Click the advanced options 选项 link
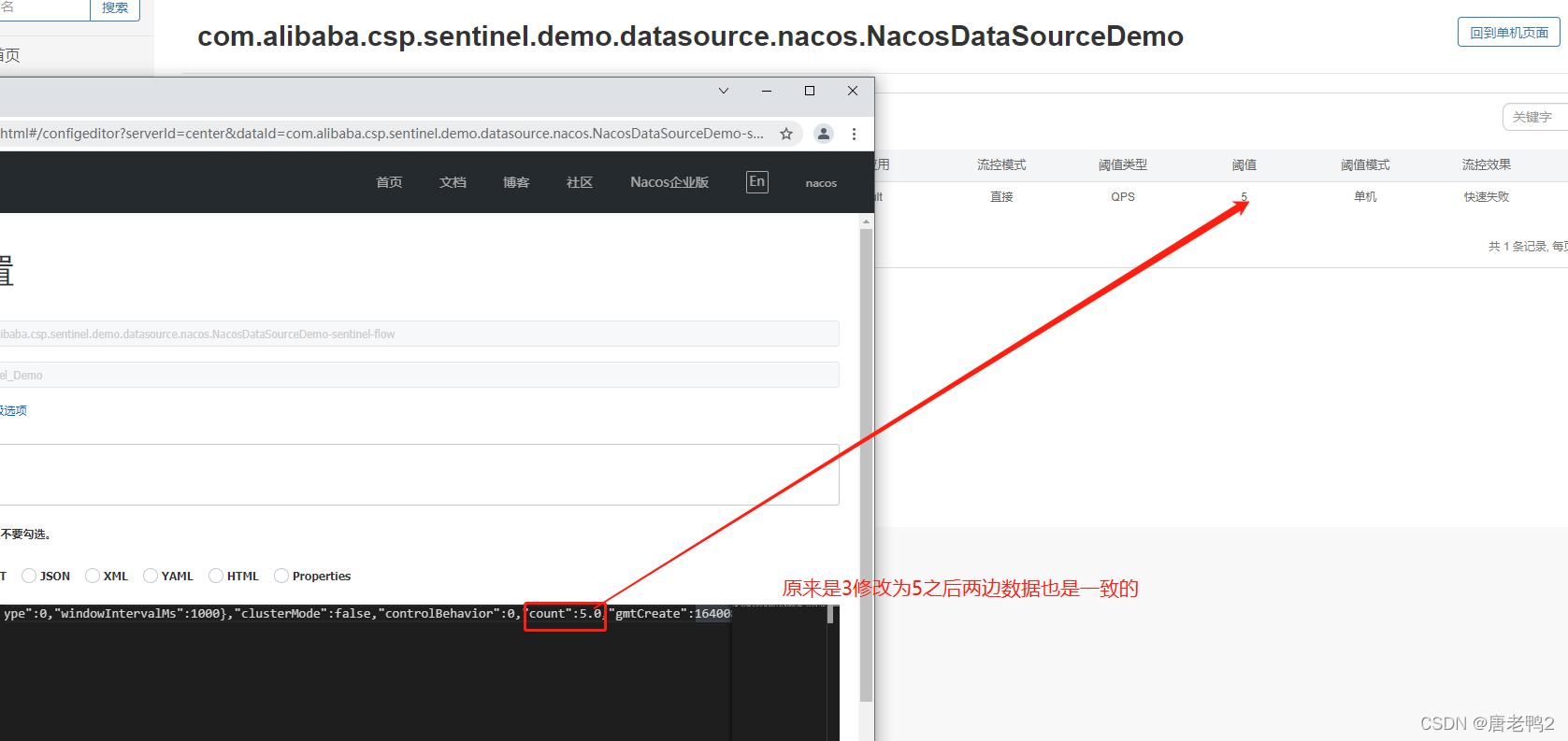 pos(13,410)
